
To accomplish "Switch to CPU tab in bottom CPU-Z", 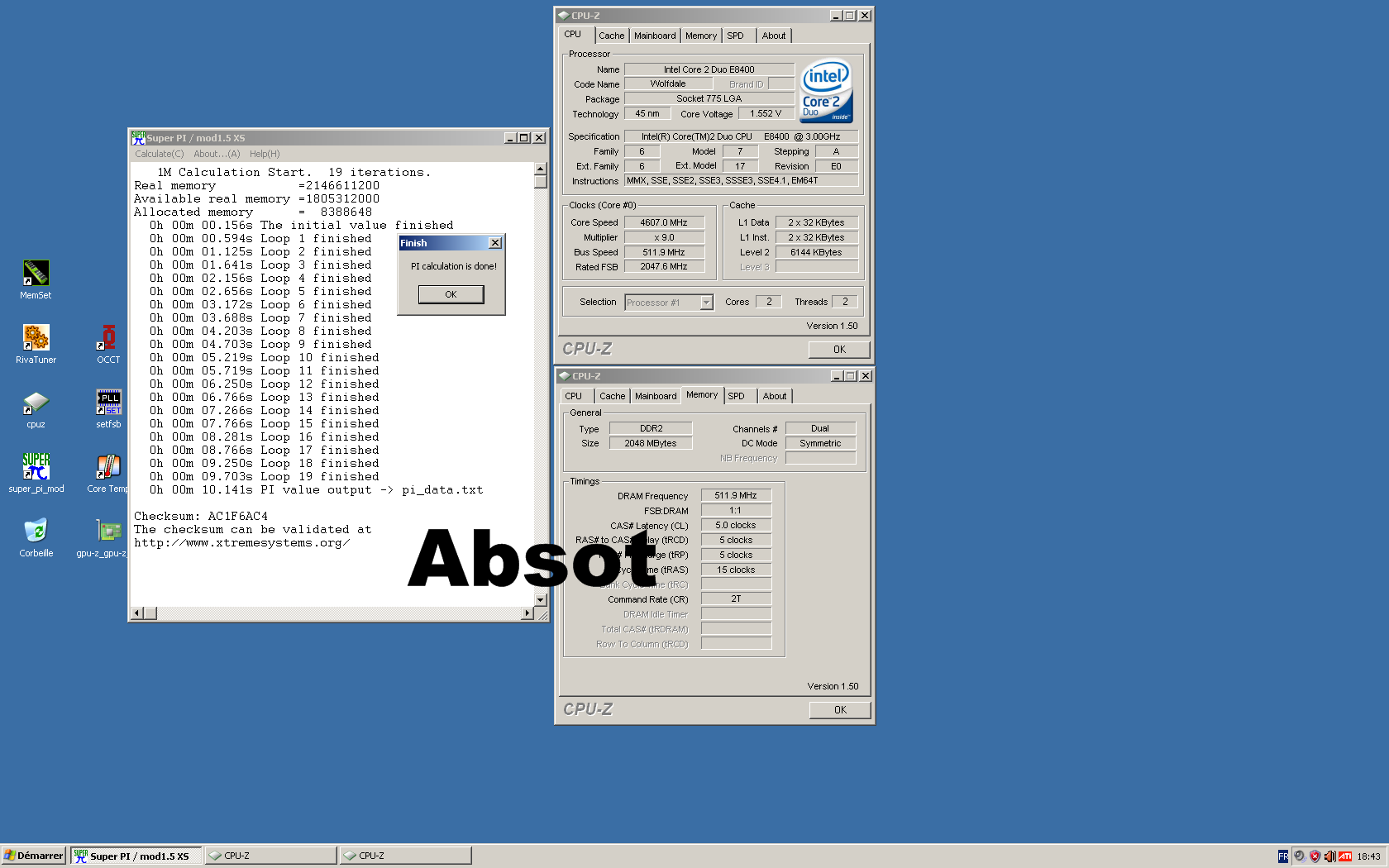I will click(x=574, y=396).
